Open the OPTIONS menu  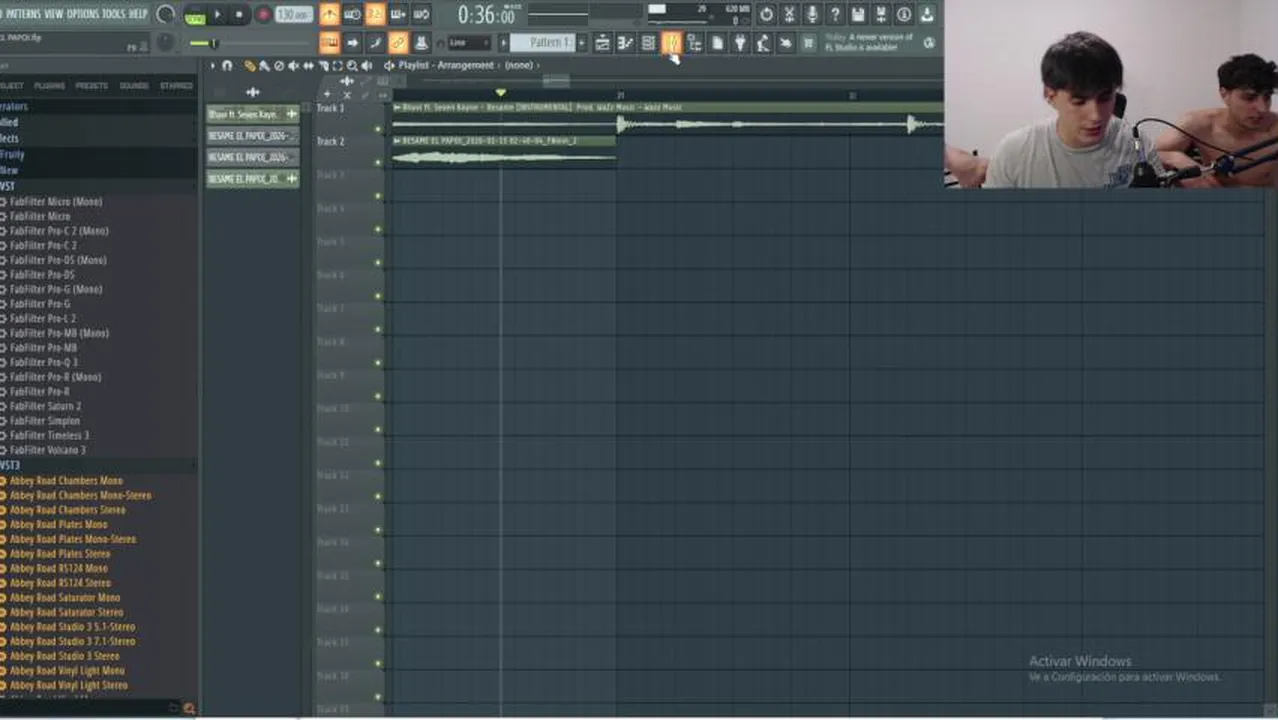pyautogui.click(x=83, y=14)
